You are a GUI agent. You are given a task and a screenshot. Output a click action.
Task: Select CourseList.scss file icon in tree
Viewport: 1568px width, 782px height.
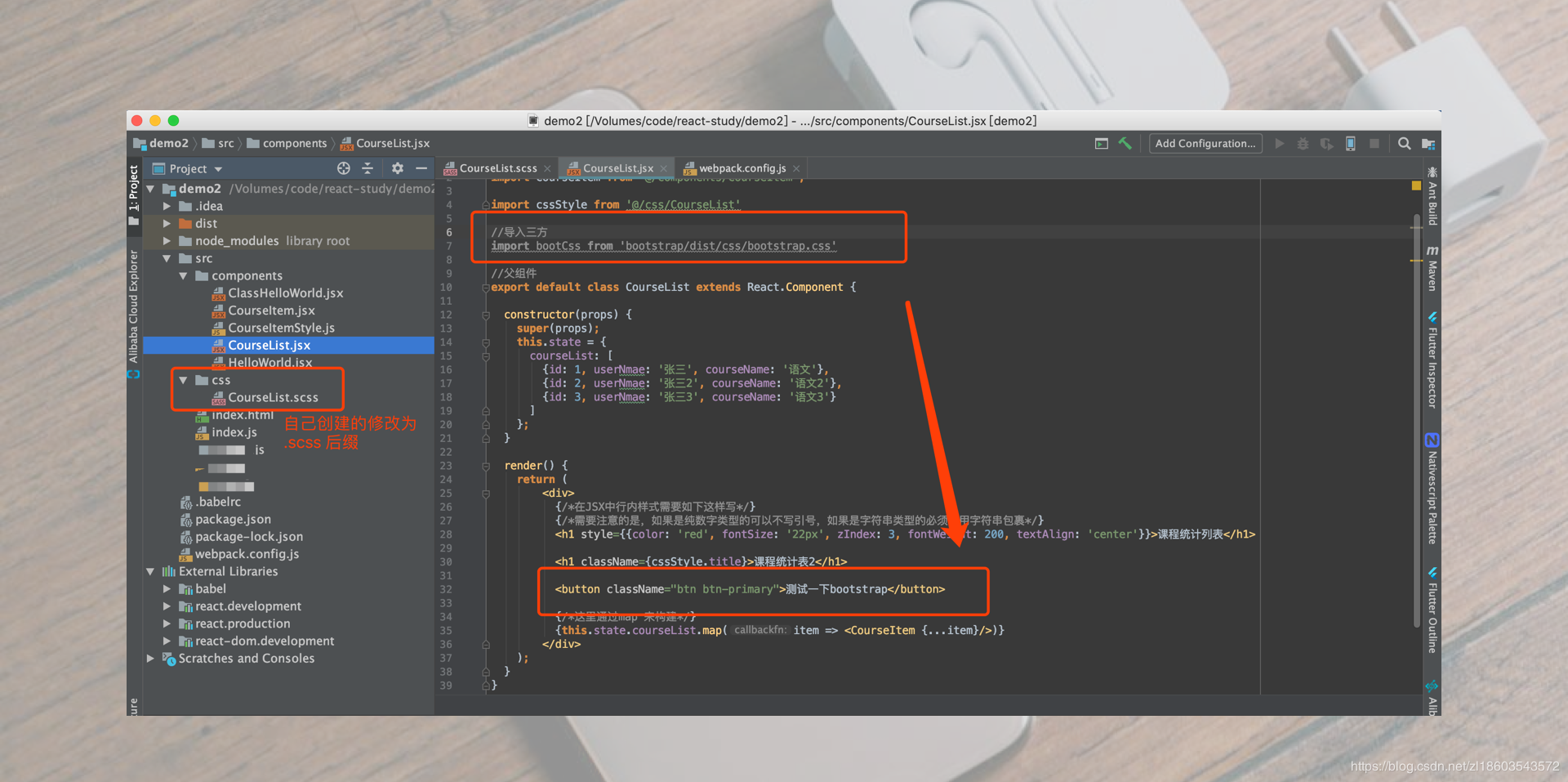[218, 398]
